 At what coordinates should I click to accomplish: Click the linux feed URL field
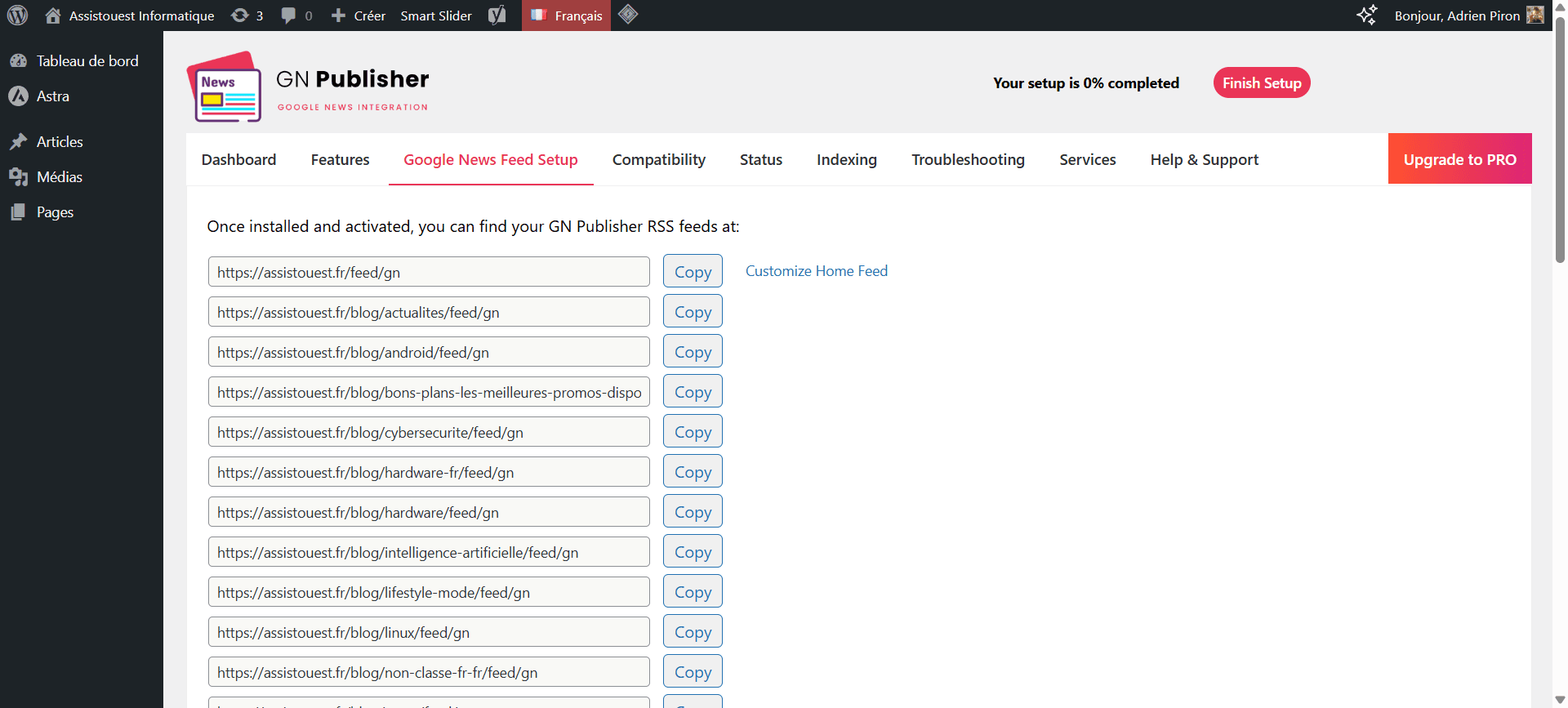coord(429,633)
